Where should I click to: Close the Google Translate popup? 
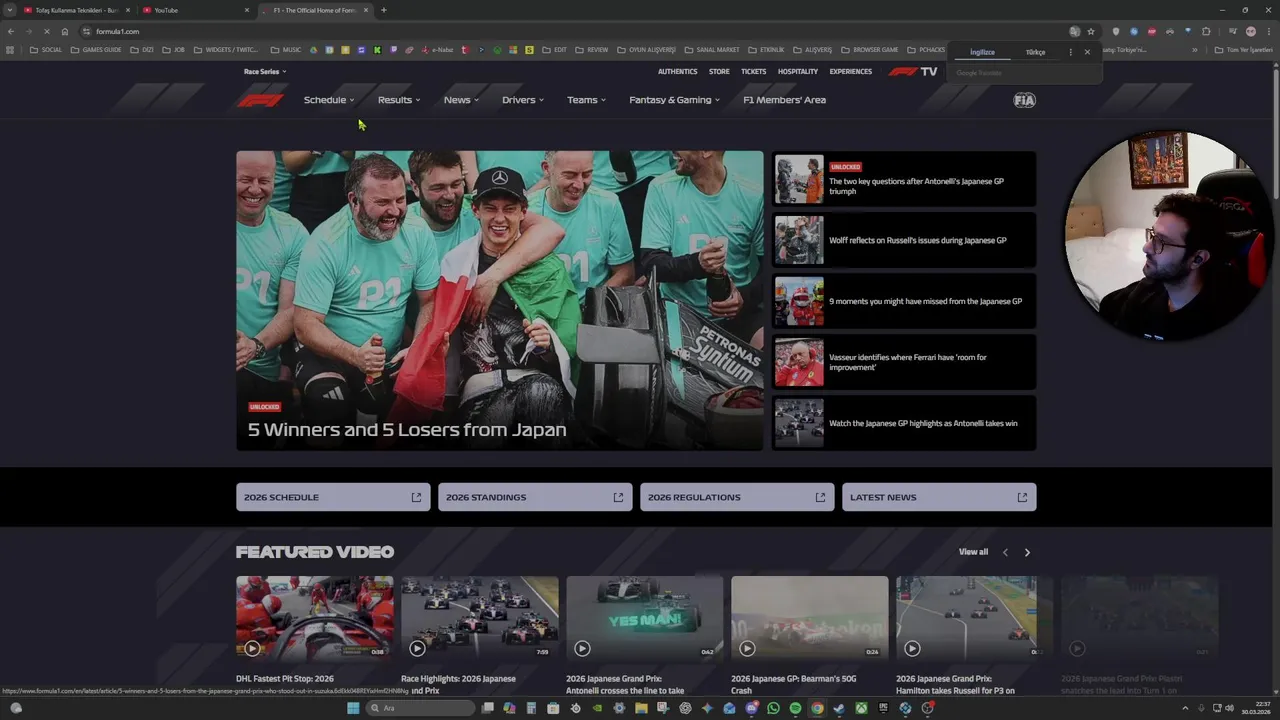coord(1087,52)
